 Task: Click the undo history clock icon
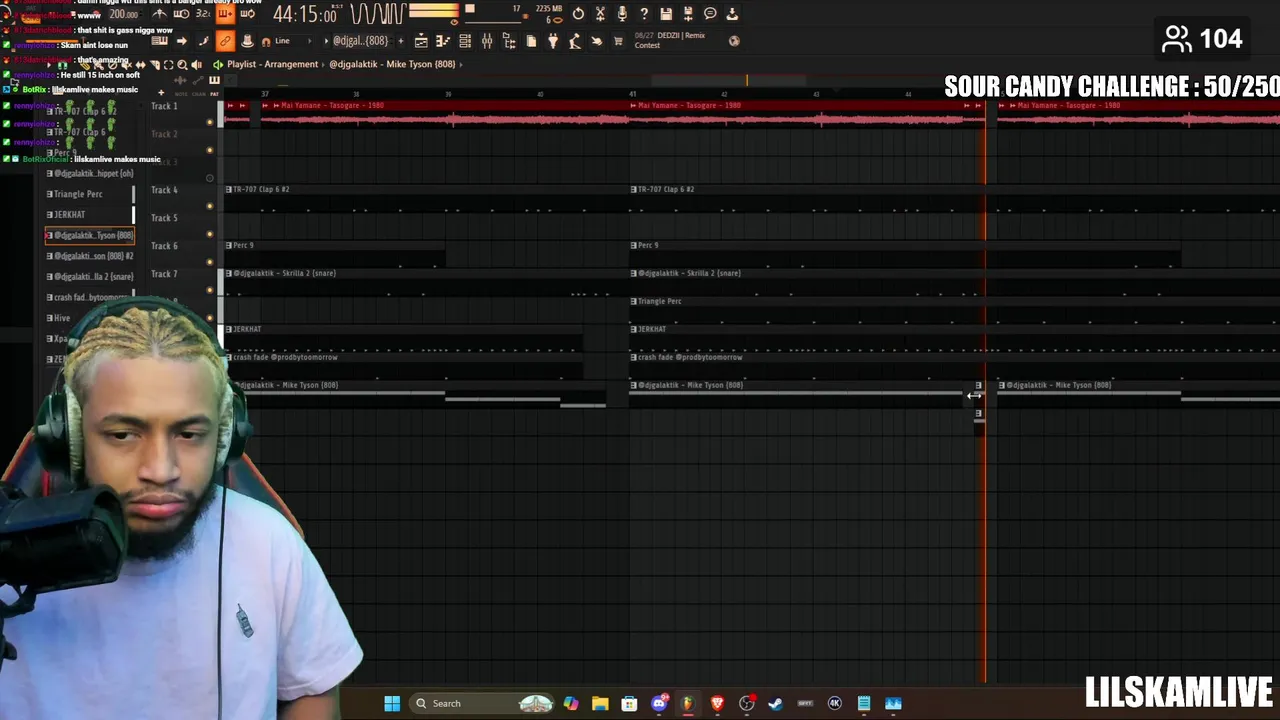pos(578,14)
